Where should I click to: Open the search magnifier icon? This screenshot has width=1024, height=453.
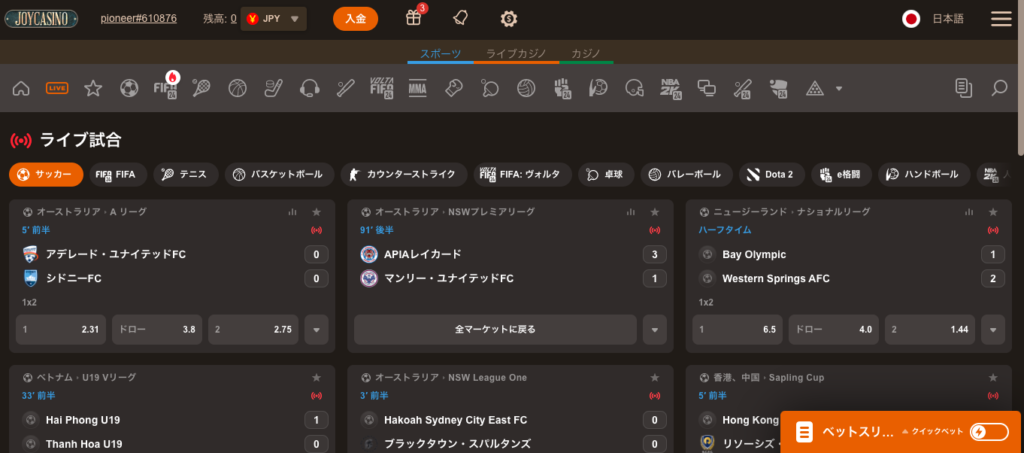pyautogui.click(x=999, y=88)
